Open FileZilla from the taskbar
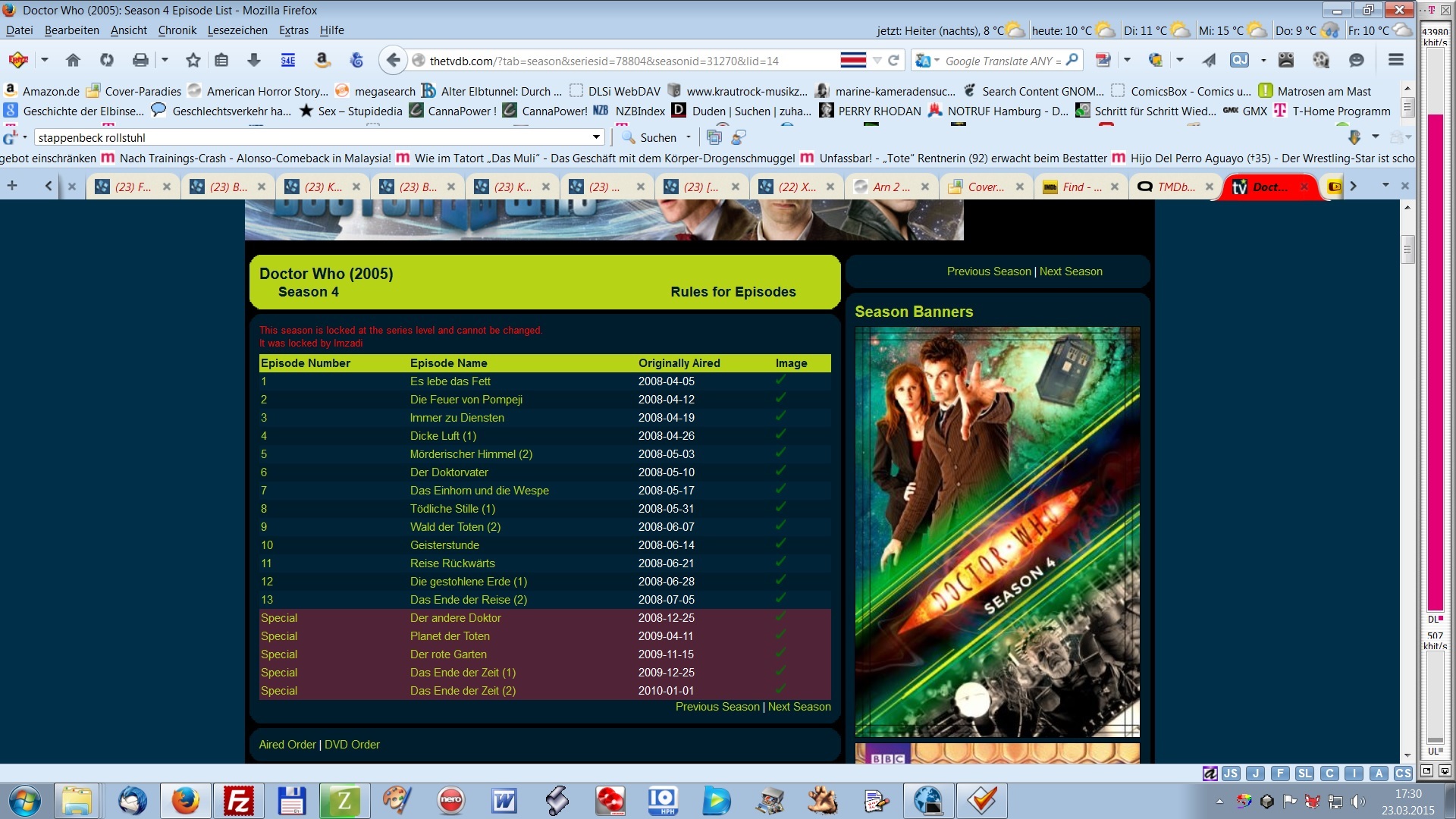This screenshot has width=1456, height=819. coord(238,801)
